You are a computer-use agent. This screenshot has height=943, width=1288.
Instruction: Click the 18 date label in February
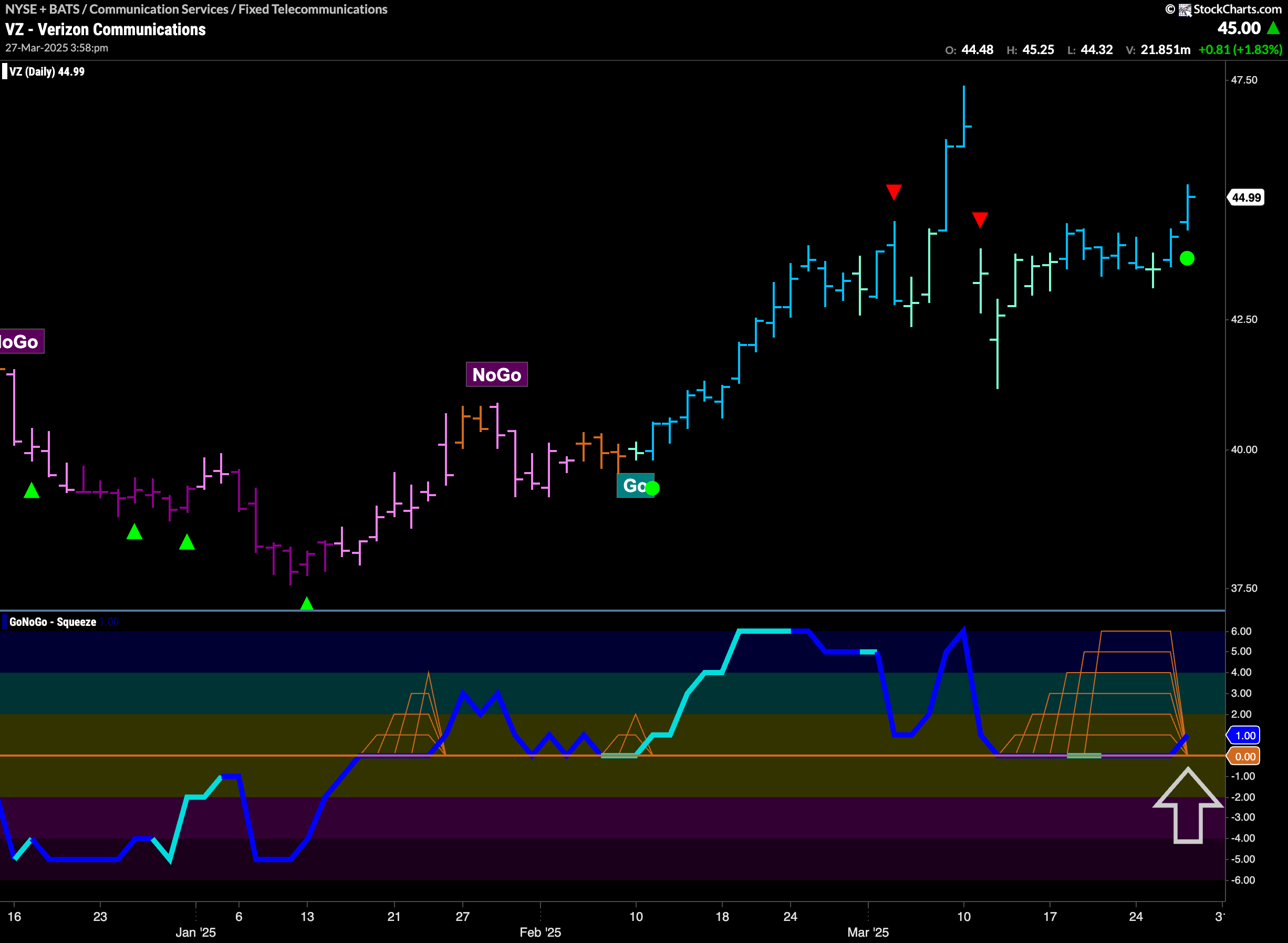[x=722, y=916]
